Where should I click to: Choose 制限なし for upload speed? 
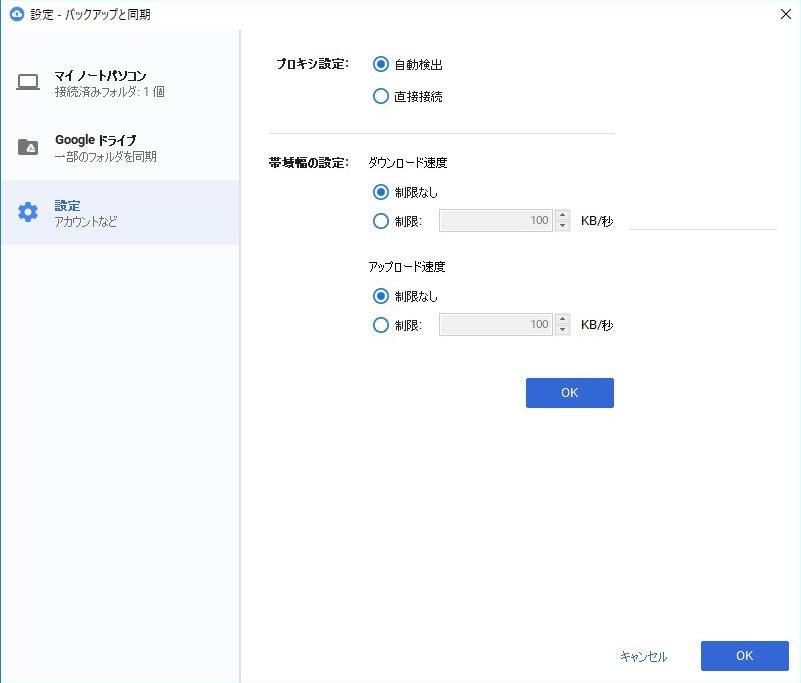click(381, 296)
